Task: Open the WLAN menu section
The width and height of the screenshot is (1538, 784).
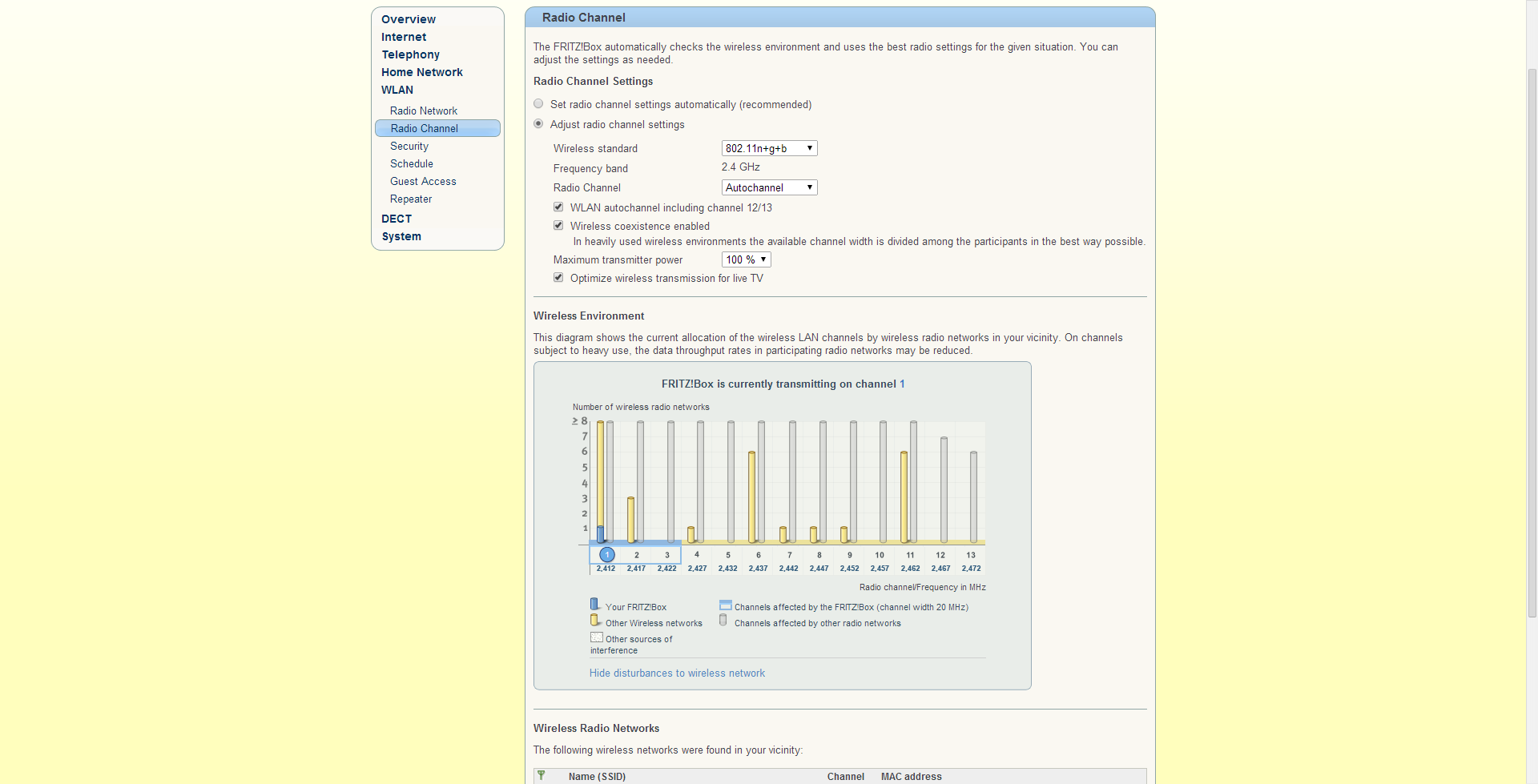Action: [x=397, y=90]
